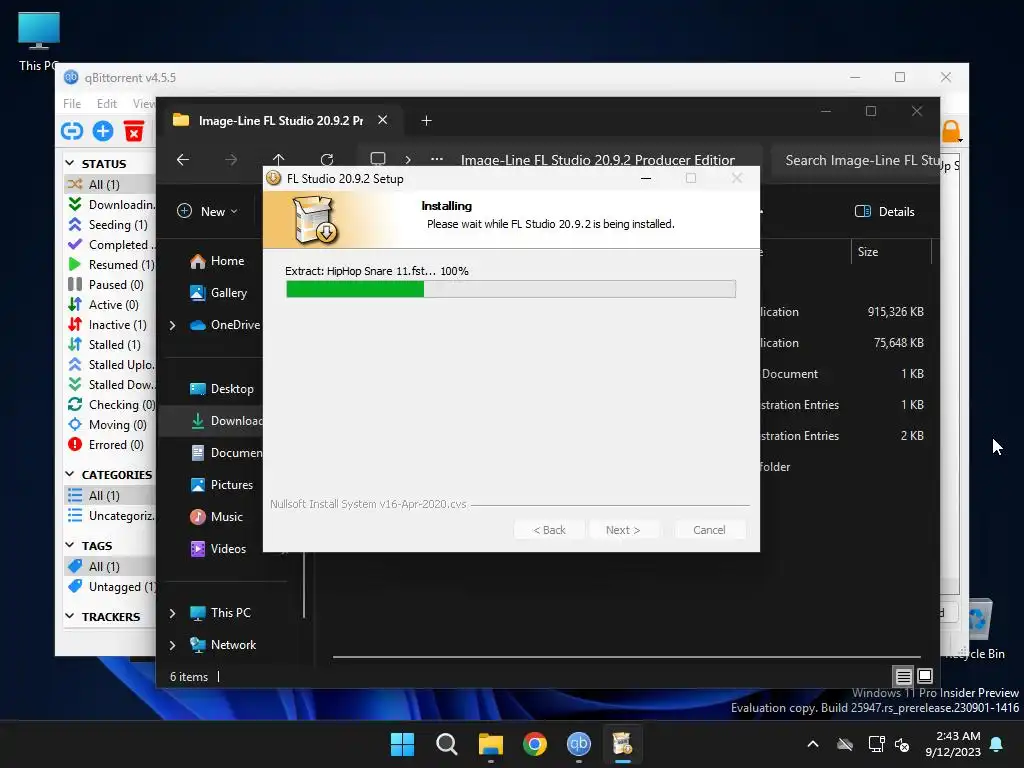
Task: Select All (1) under STATUS
Action: [111, 184]
